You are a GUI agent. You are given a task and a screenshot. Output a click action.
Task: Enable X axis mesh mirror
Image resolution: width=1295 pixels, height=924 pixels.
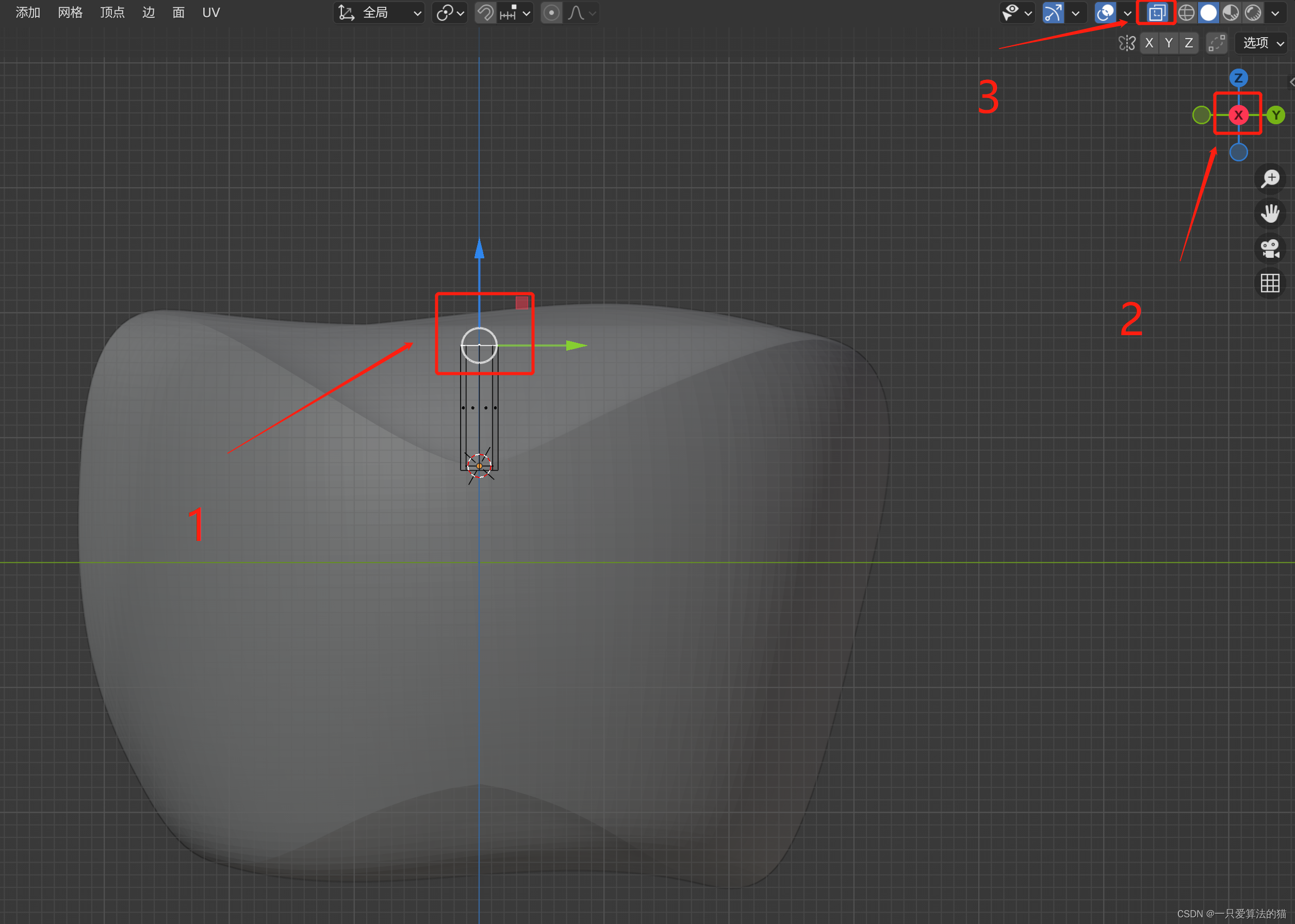coord(1149,43)
